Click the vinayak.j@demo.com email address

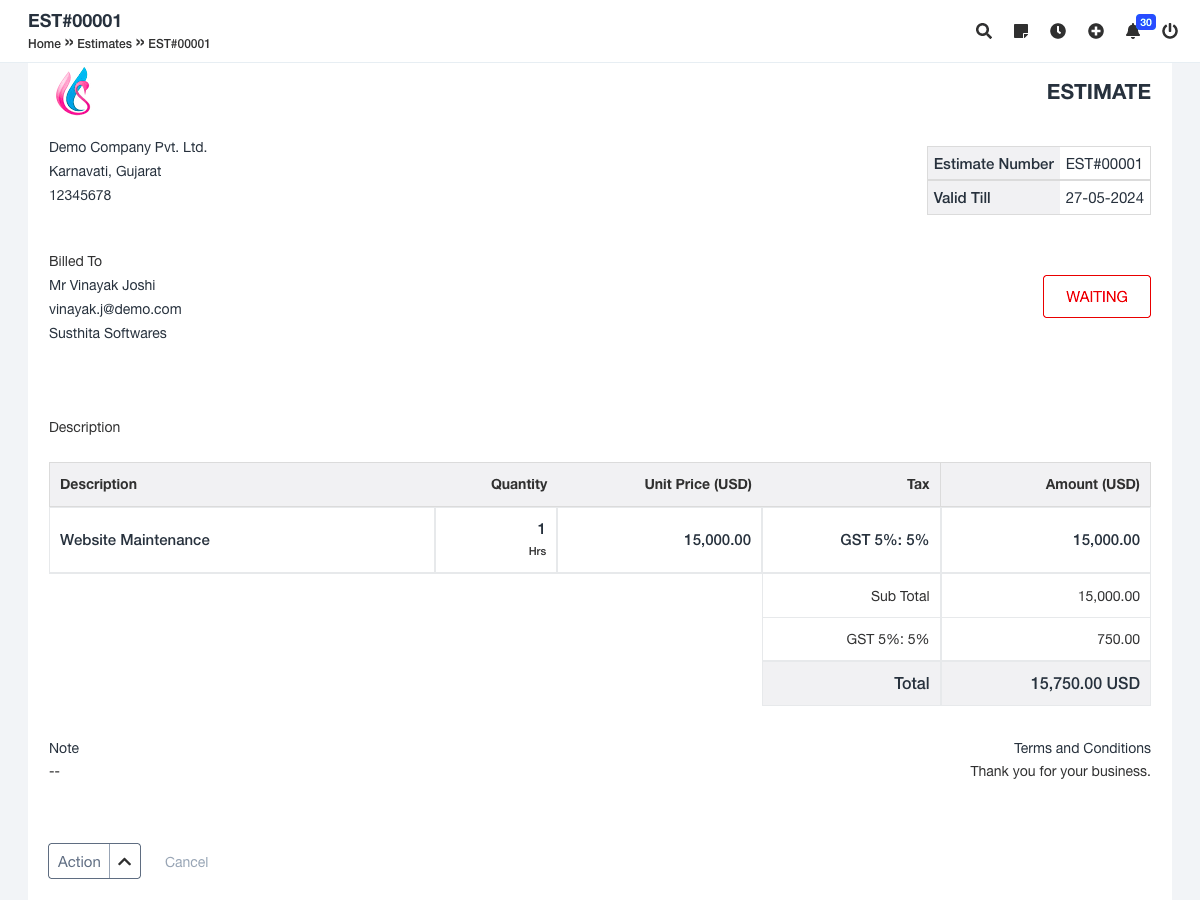115,309
